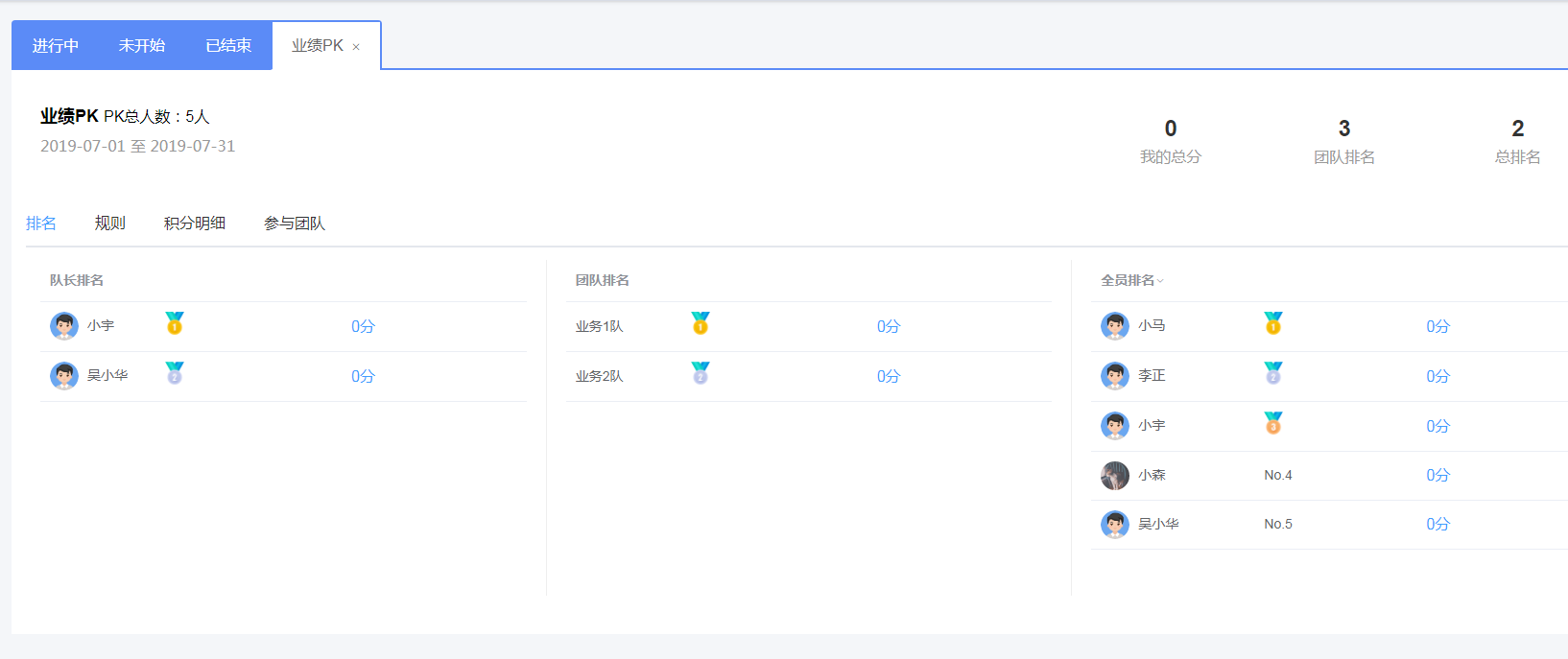Click the 0分 score for 吴小华 in all-member ranking
The image size is (1568, 659).
(1437, 524)
